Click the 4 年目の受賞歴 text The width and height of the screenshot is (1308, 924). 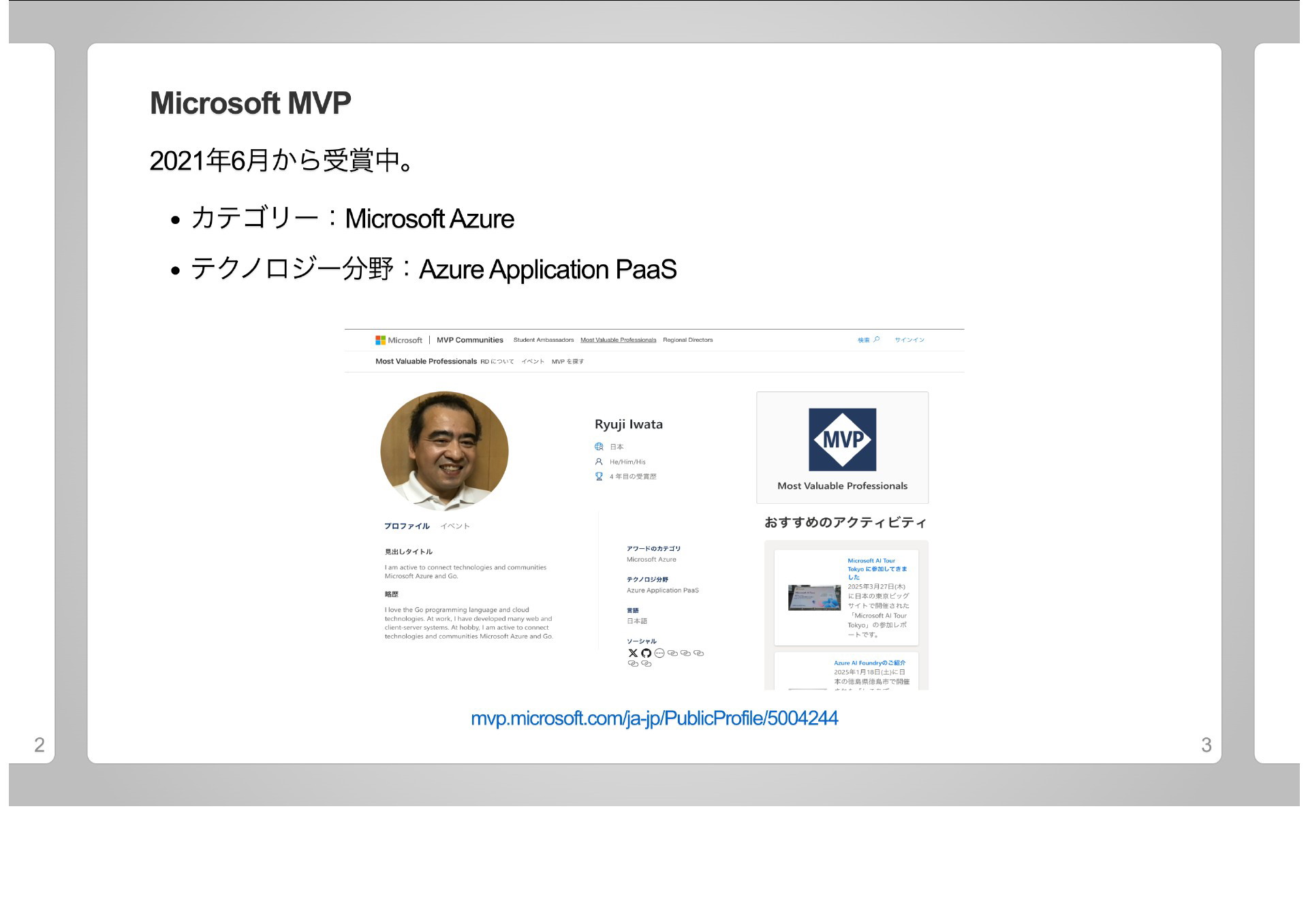tap(633, 477)
